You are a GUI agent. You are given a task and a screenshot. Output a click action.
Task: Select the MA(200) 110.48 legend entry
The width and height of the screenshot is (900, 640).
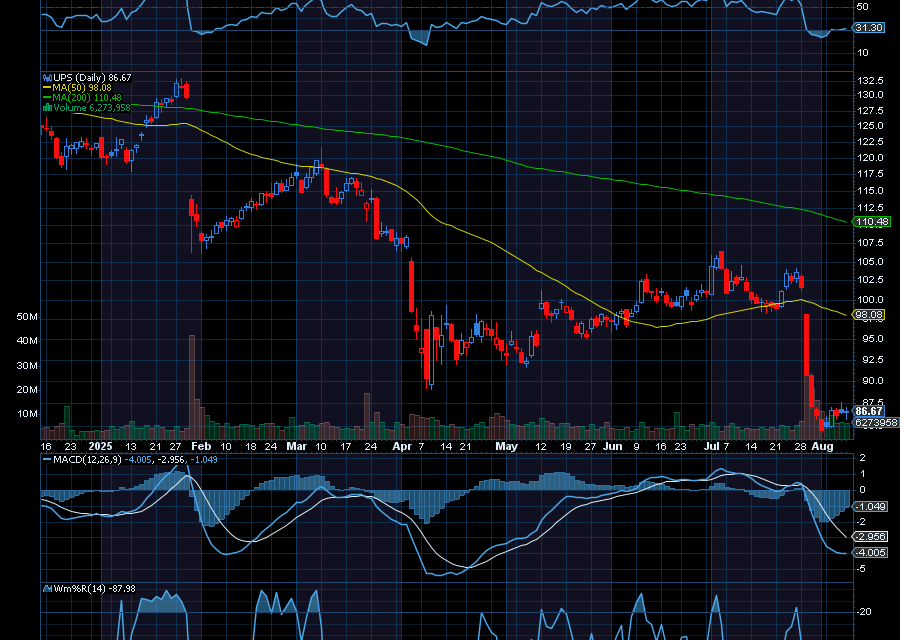(x=87, y=98)
